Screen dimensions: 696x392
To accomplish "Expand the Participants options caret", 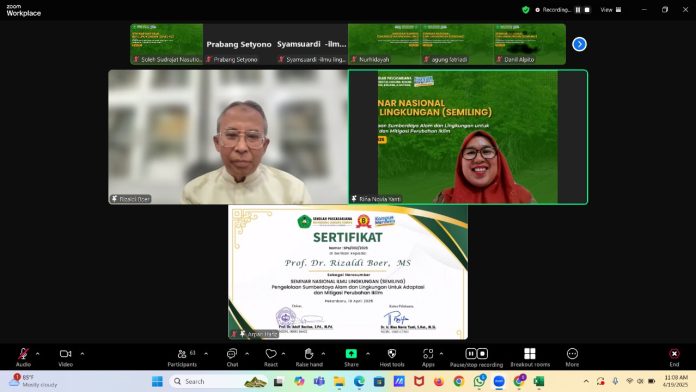I will [206, 354].
